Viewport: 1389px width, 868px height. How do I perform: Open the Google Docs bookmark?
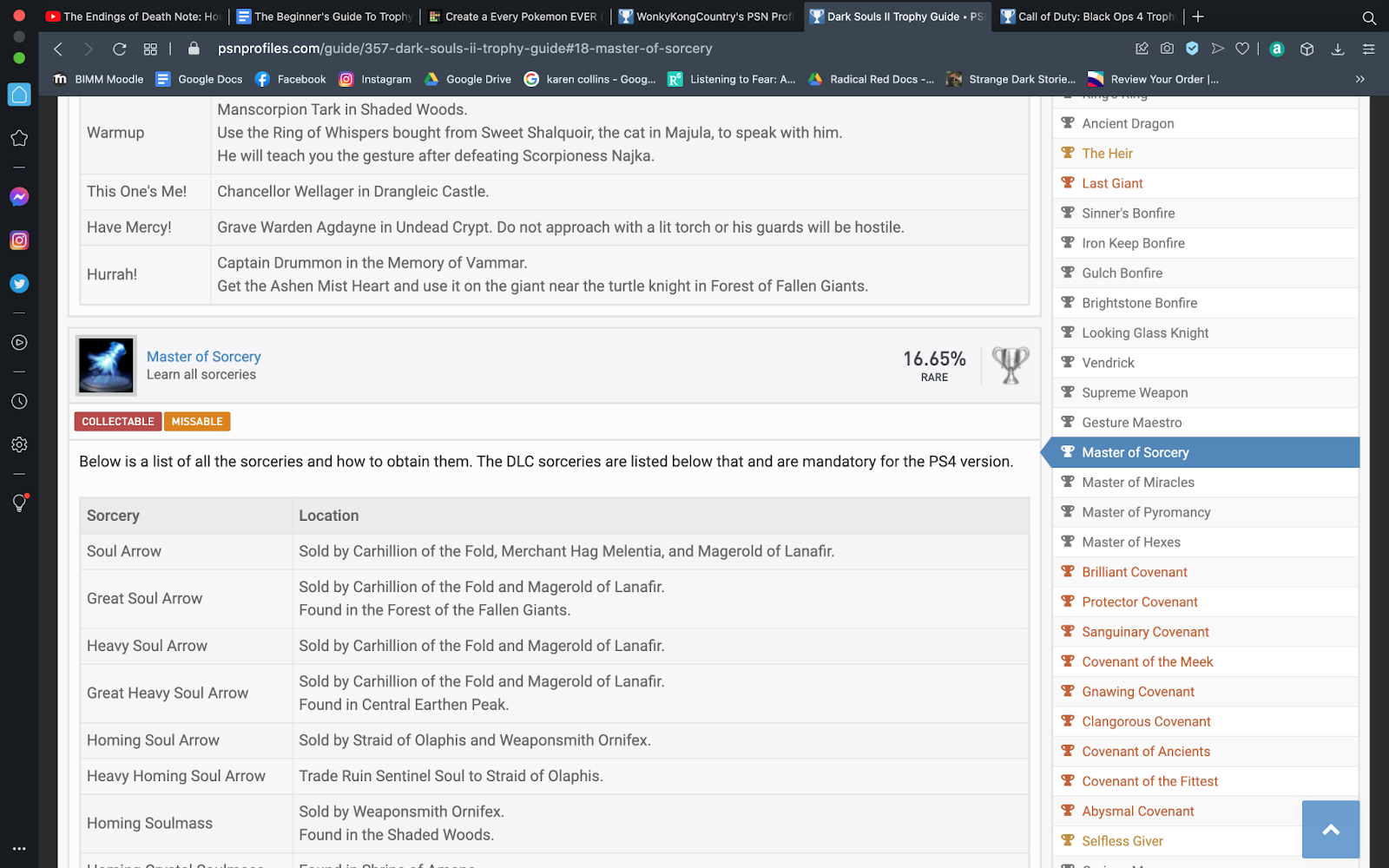(199, 79)
